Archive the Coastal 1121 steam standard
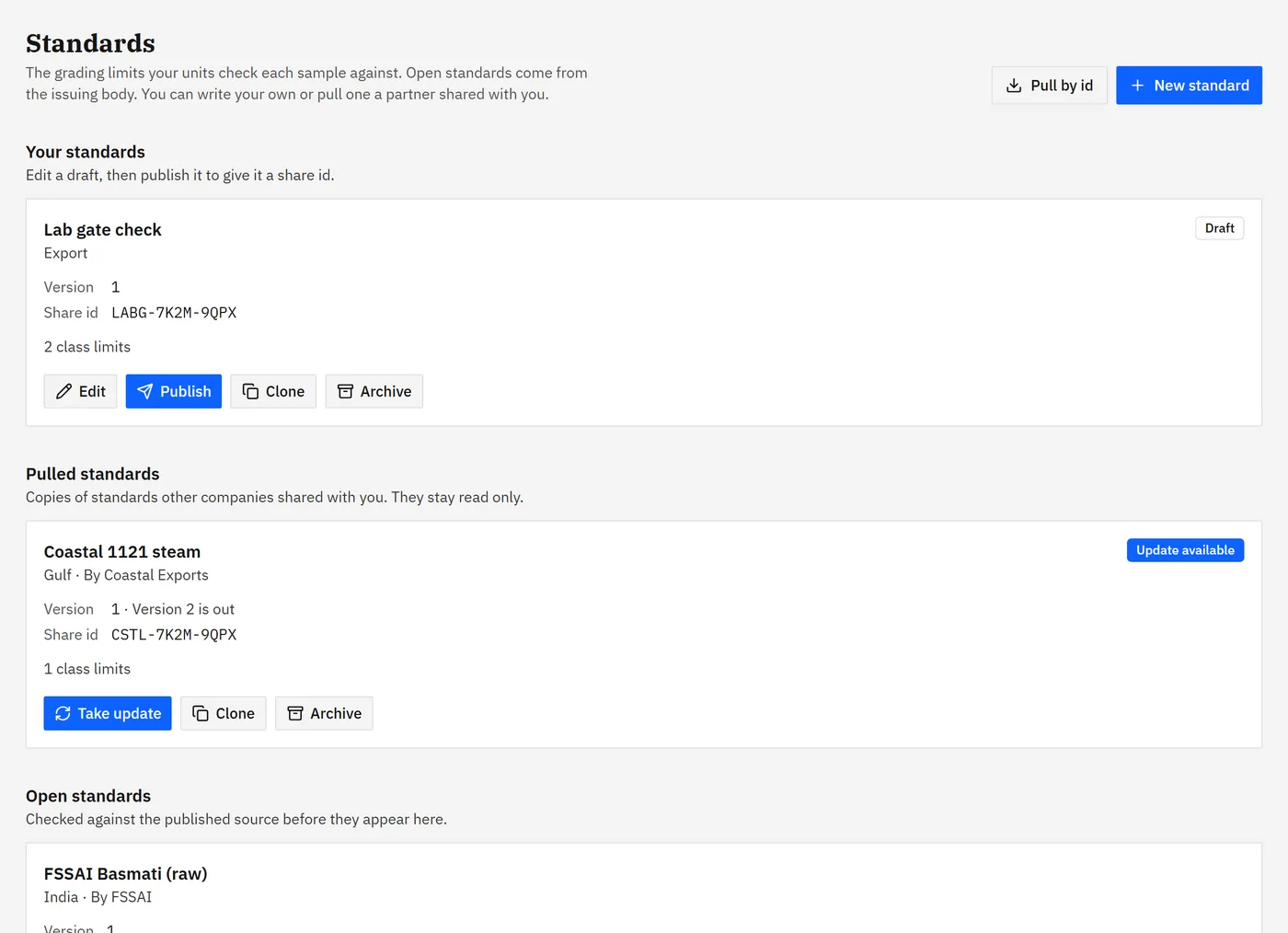 point(324,713)
